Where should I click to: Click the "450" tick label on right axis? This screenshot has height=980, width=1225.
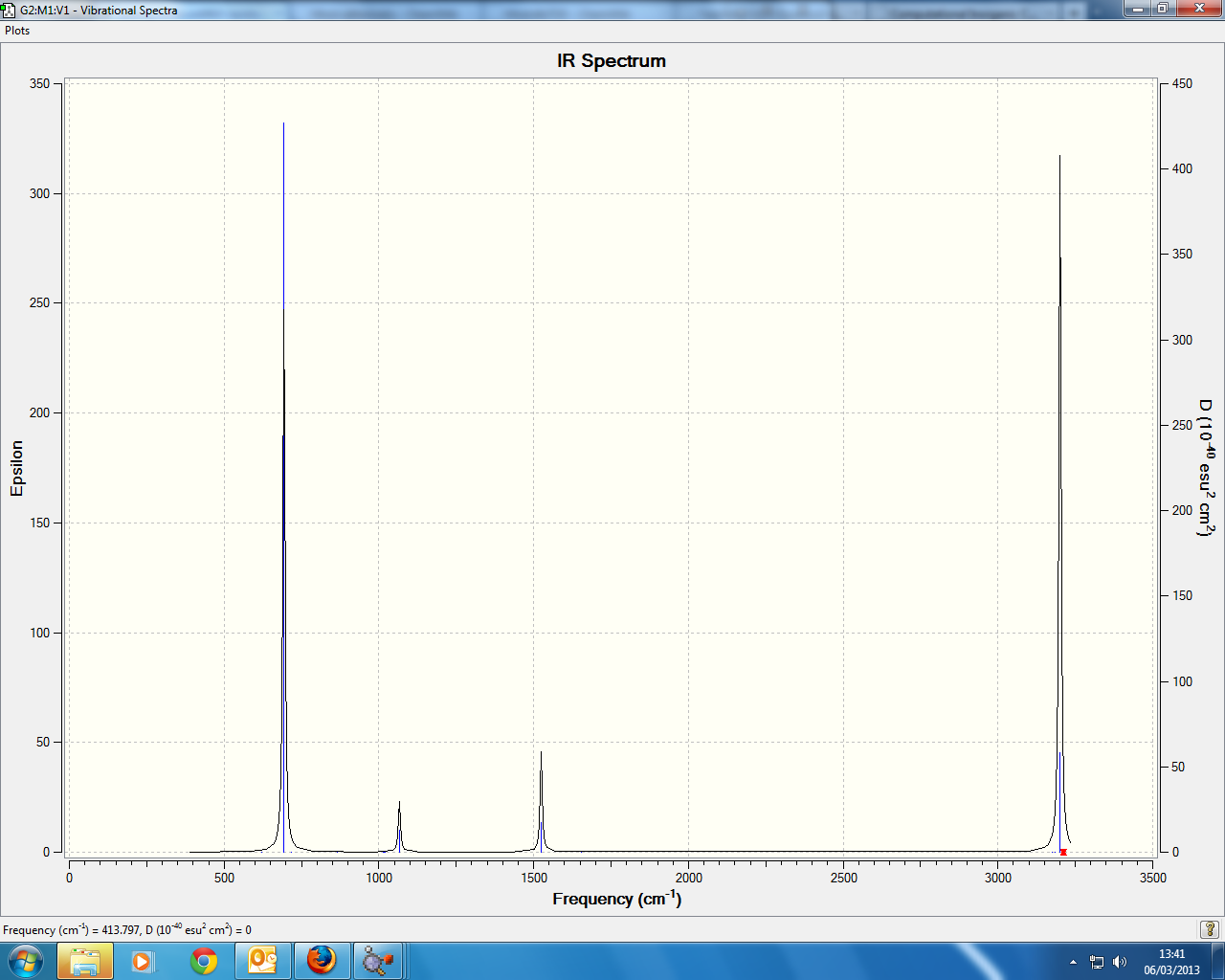pos(1183,83)
